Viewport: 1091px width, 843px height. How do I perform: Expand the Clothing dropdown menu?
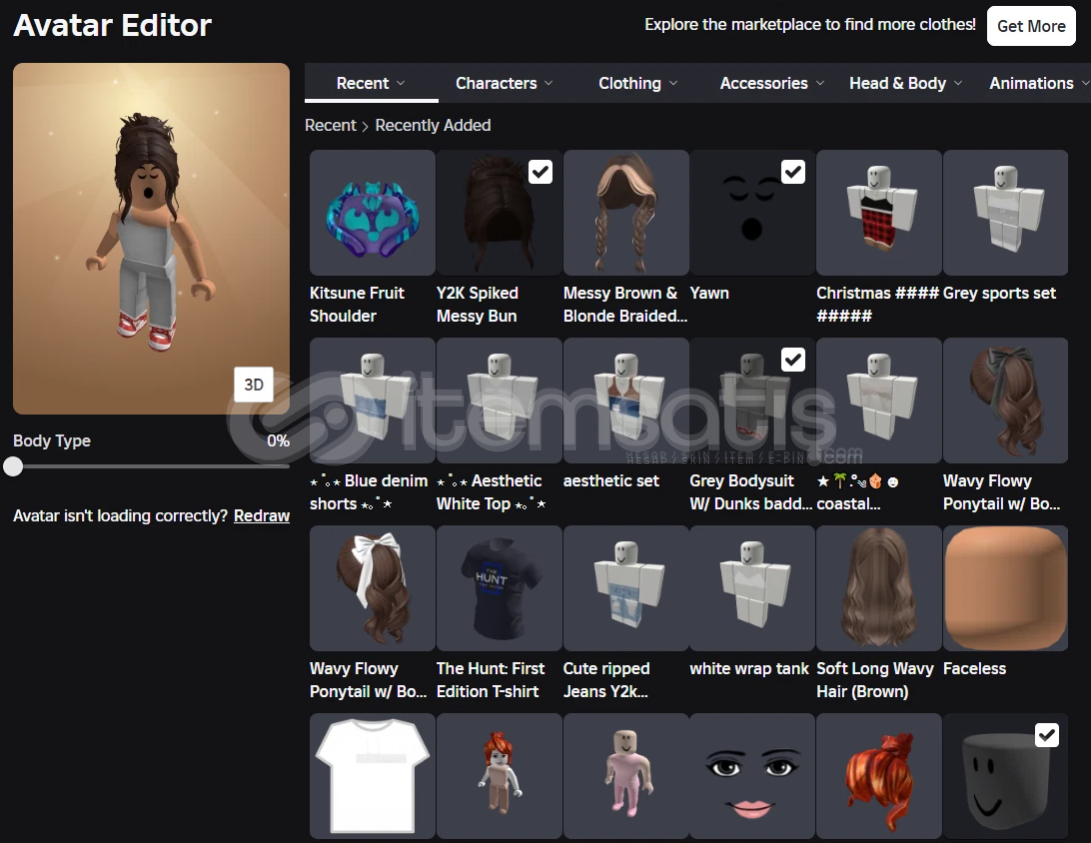[x=638, y=83]
